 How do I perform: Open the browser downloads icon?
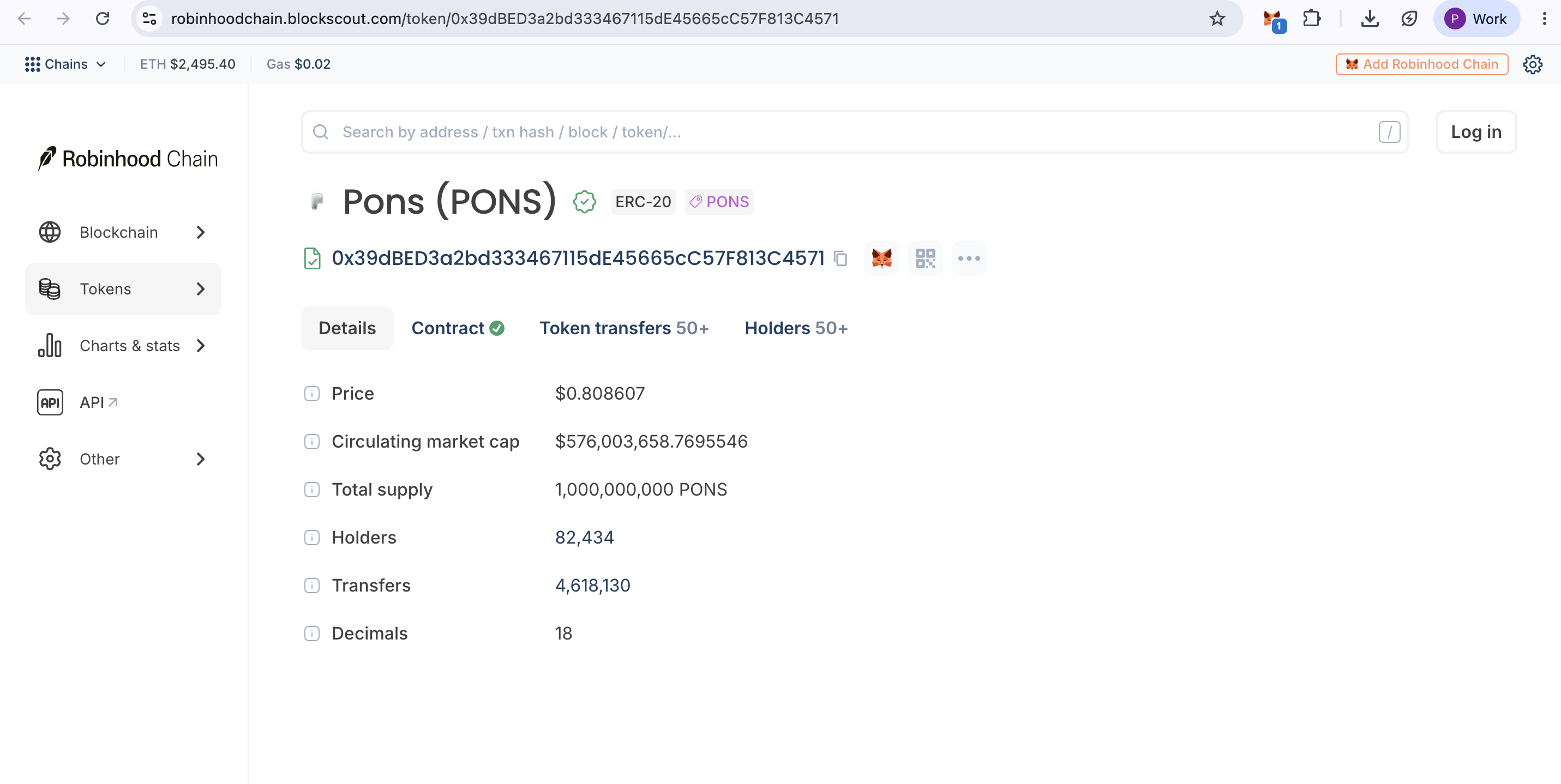(x=1370, y=19)
